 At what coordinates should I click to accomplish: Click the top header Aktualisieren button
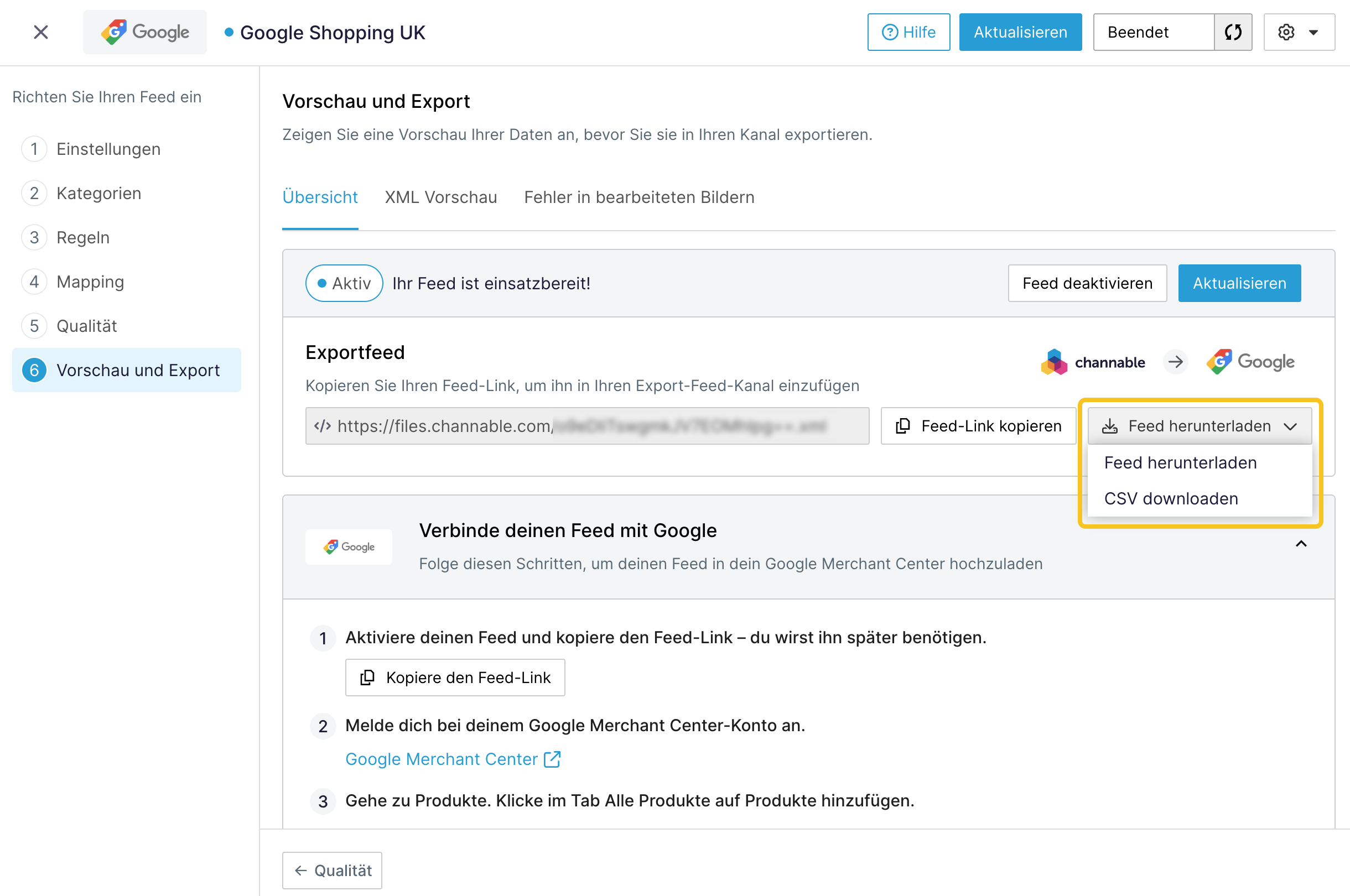pos(1020,32)
